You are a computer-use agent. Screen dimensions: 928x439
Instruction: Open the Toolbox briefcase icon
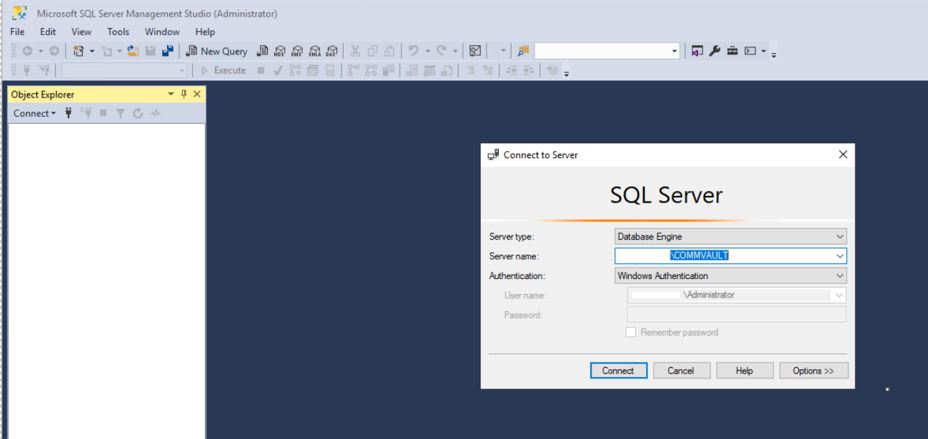pos(732,51)
